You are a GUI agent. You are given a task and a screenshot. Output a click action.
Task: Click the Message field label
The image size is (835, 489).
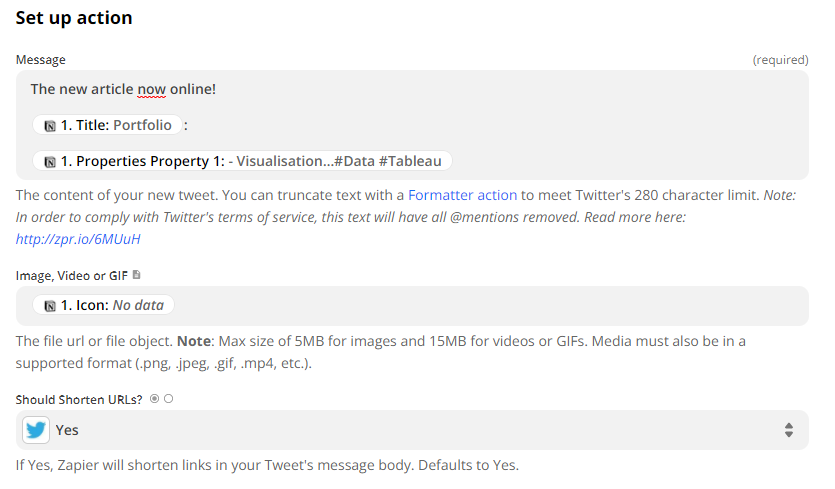tap(40, 60)
